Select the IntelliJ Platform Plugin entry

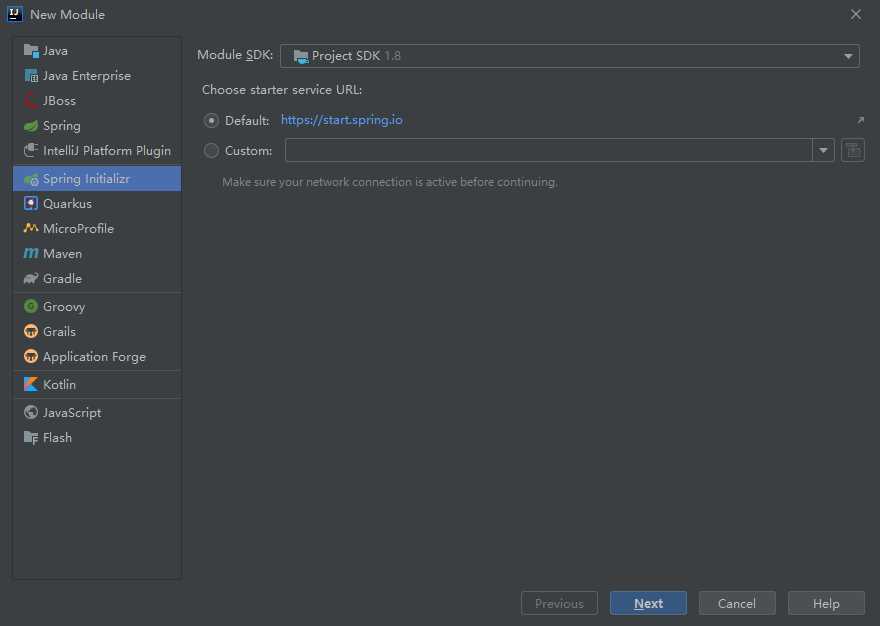click(x=97, y=150)
